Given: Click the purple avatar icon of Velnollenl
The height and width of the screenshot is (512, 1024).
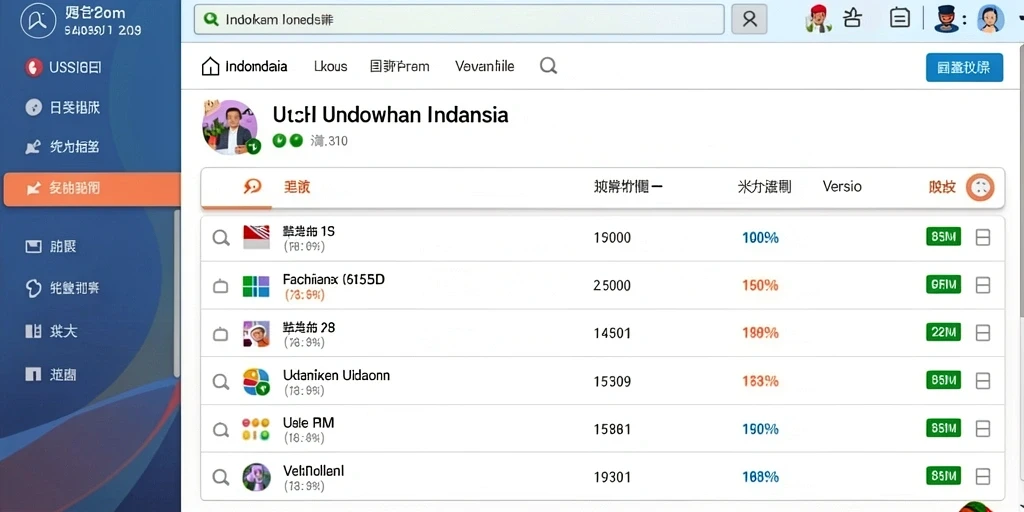Looking at the screenshot, I should click(256, 477).
